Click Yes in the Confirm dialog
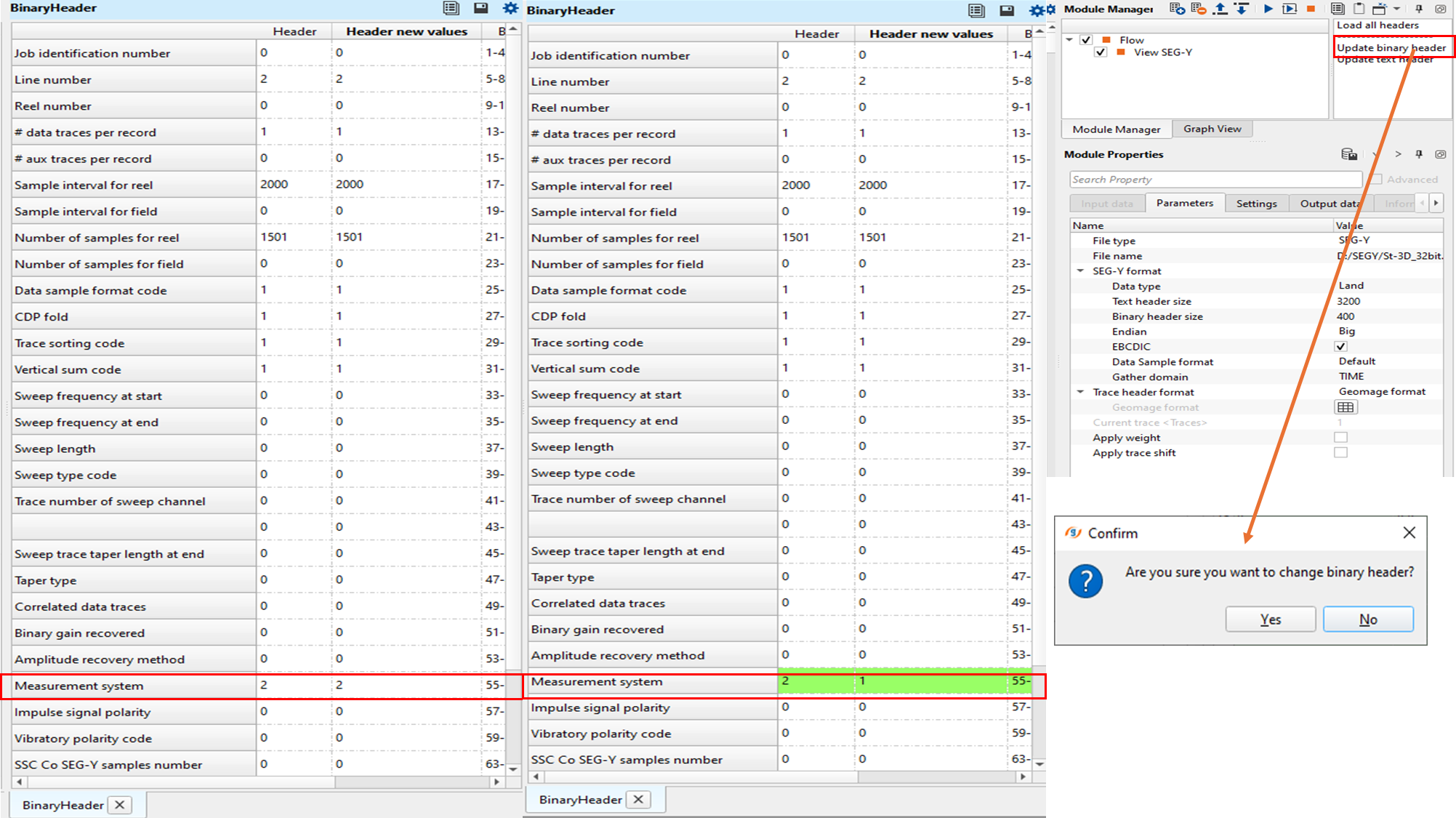 [1270, 619]
